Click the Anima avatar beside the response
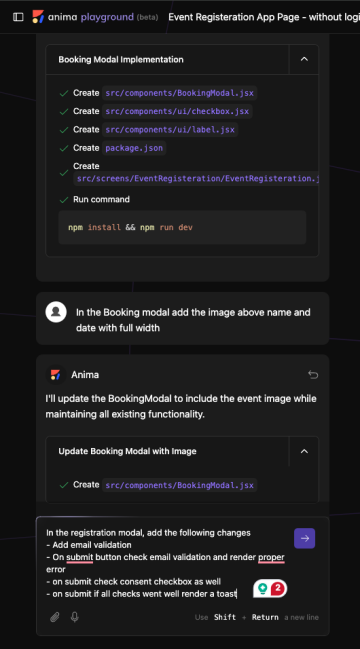 tap(56, 375)
